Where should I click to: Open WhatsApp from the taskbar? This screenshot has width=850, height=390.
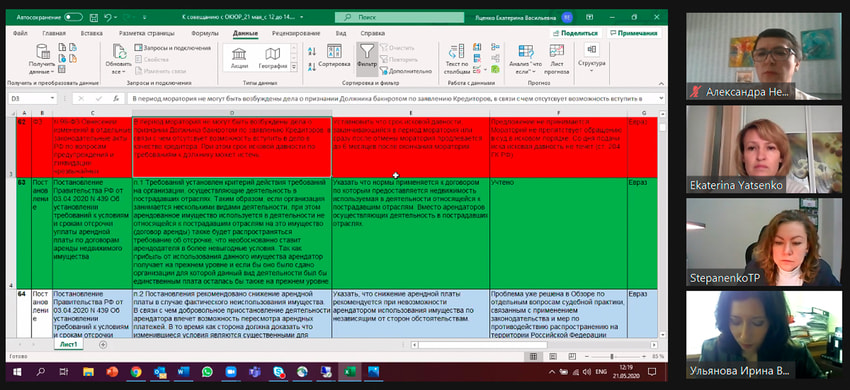click(207, 372)
